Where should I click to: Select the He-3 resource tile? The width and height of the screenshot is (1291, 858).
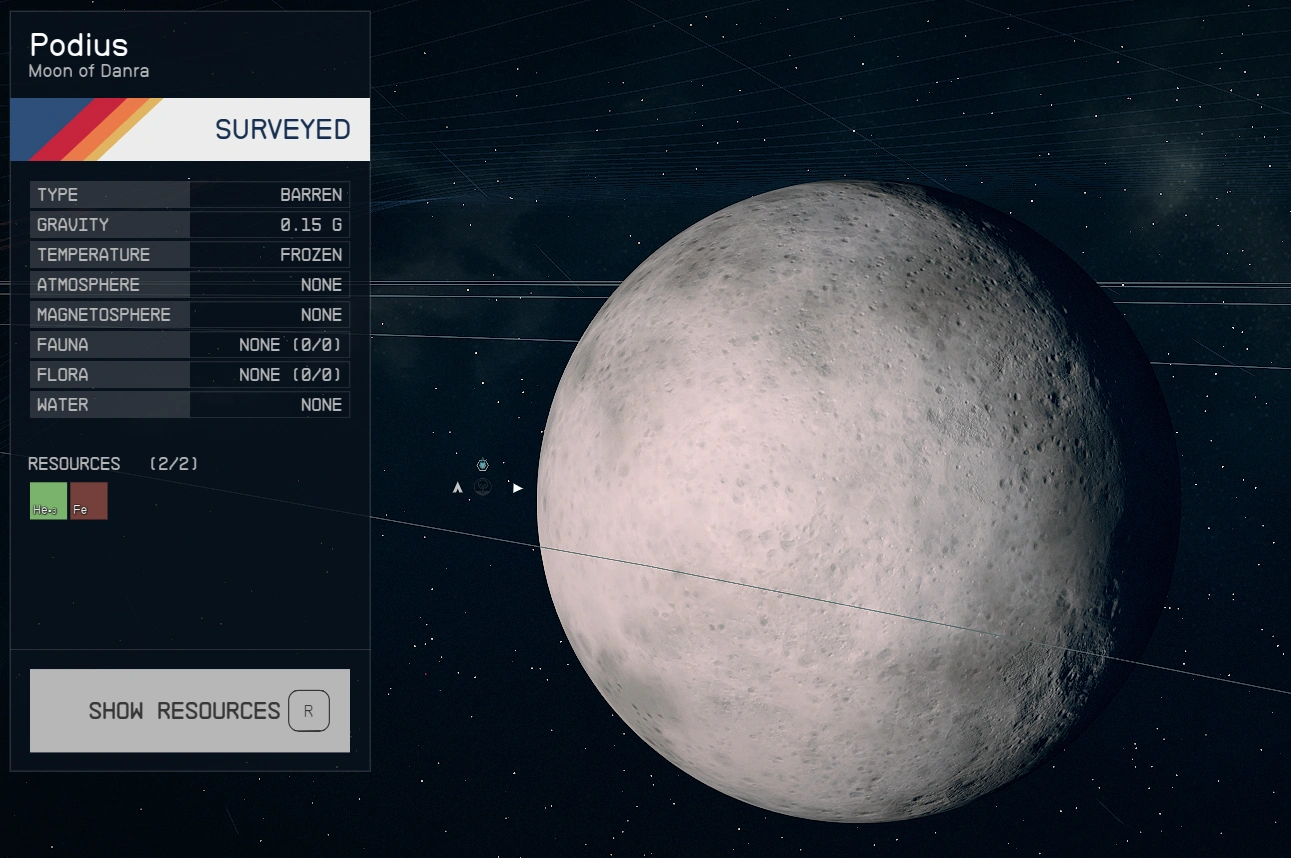tap(48, 501)
